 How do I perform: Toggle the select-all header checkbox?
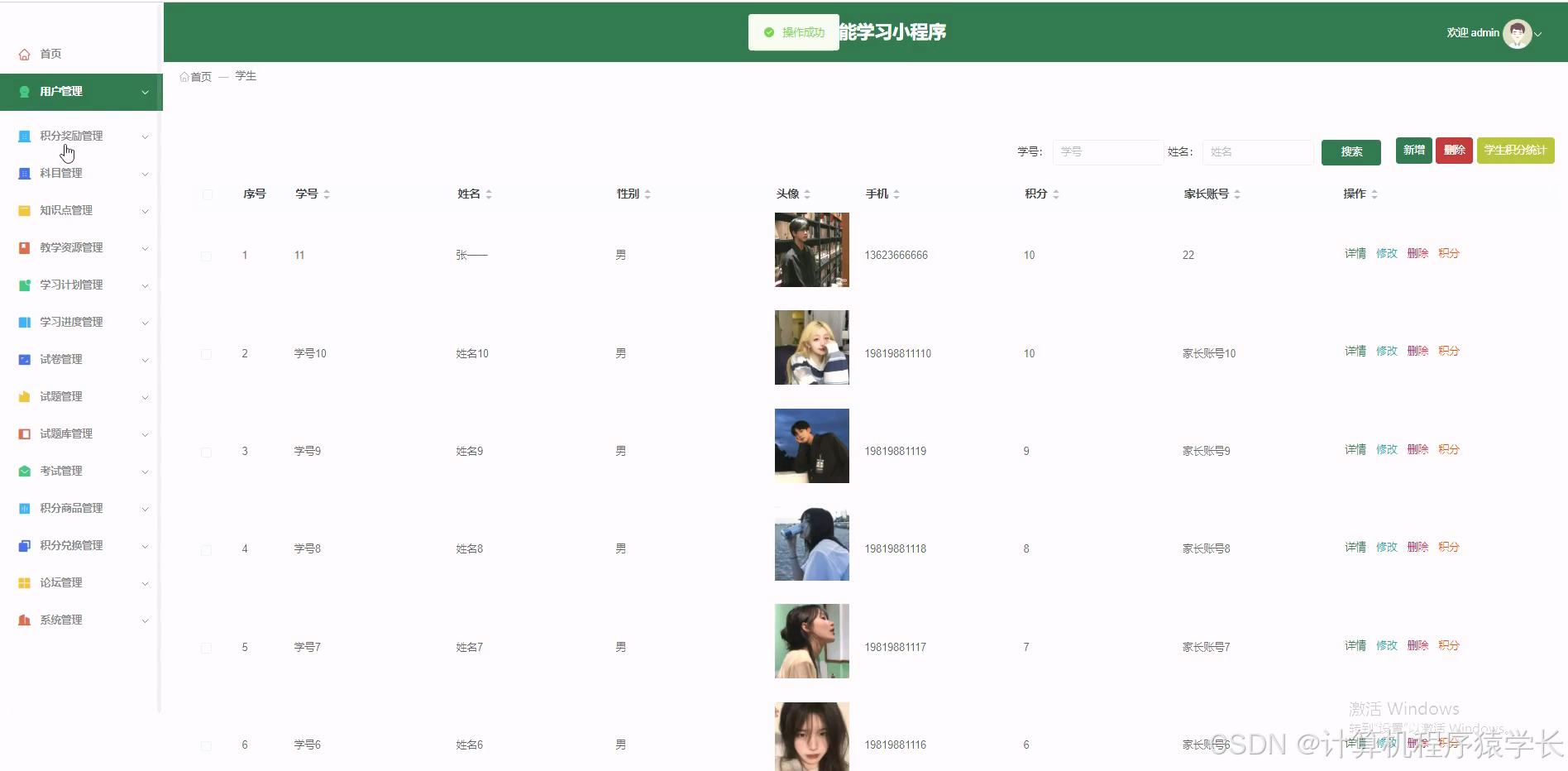pyautogui.click(x=208, y=194)
